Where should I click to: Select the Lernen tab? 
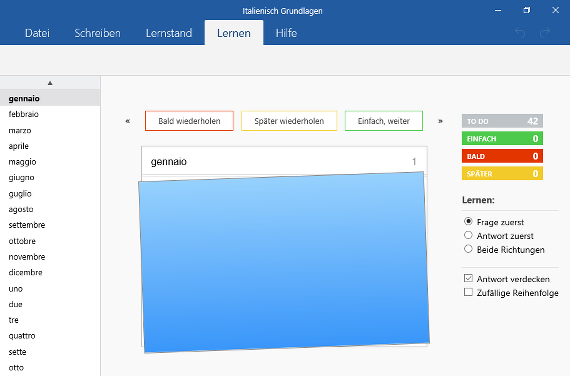tap(234, 33)
